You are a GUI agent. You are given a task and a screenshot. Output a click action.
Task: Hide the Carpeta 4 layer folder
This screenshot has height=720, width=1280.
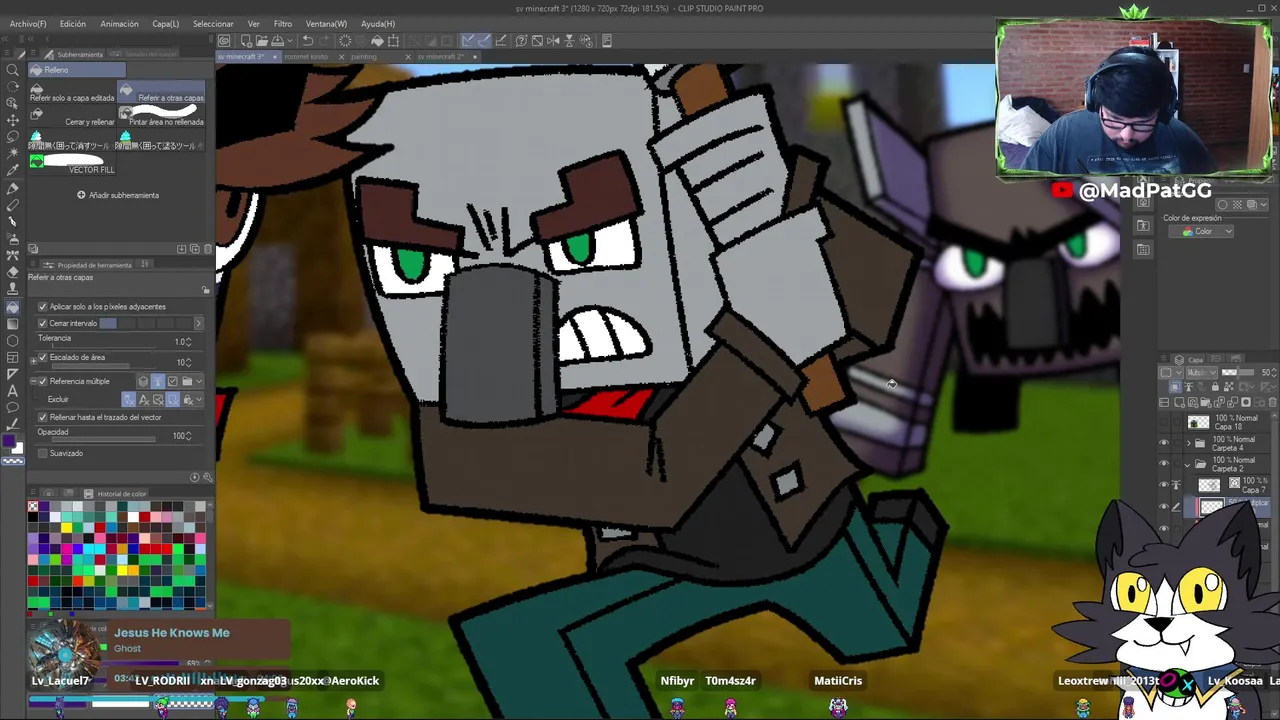coord(1163,443)
